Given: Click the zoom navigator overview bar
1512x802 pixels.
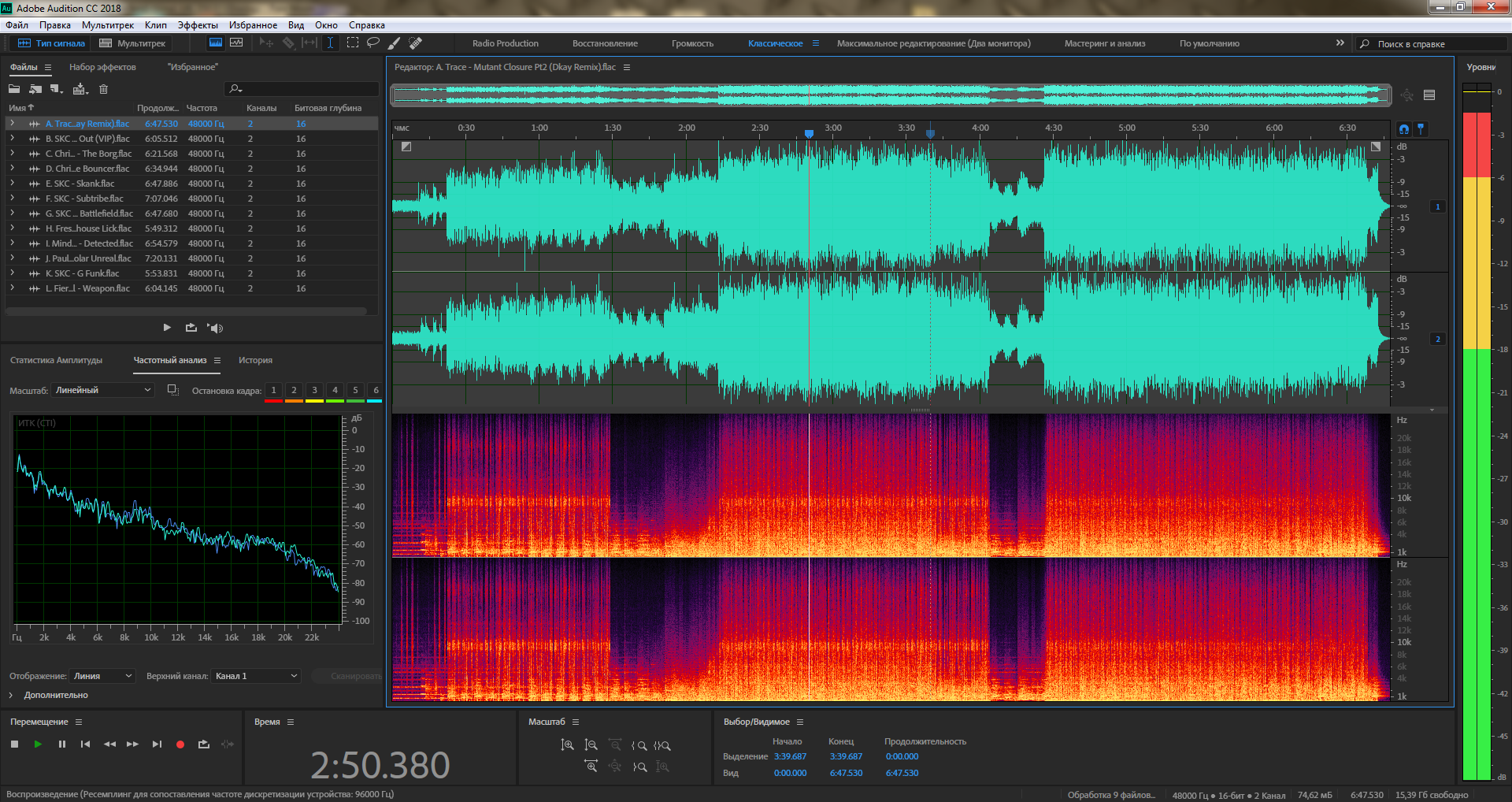Looking at the screenshot, I should [x=890, y=95].
